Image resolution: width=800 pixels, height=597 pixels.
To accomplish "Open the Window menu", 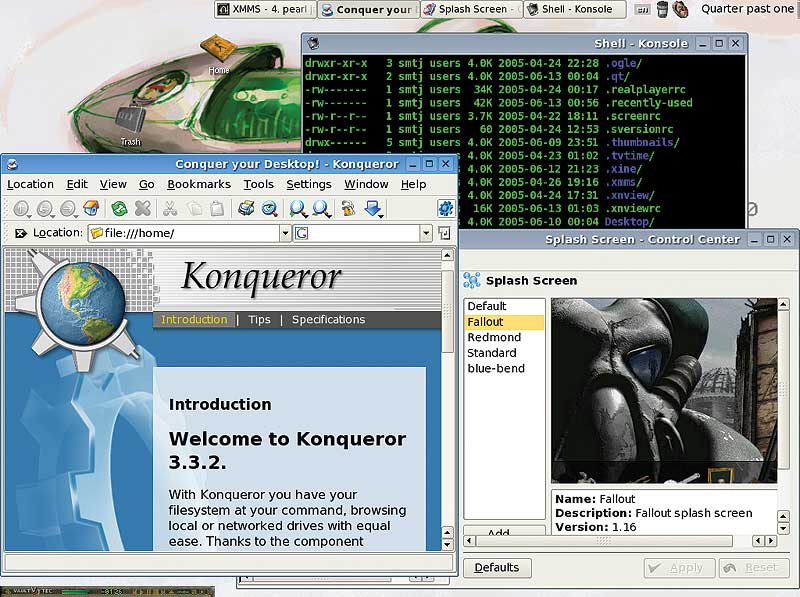I will (366, 184).
